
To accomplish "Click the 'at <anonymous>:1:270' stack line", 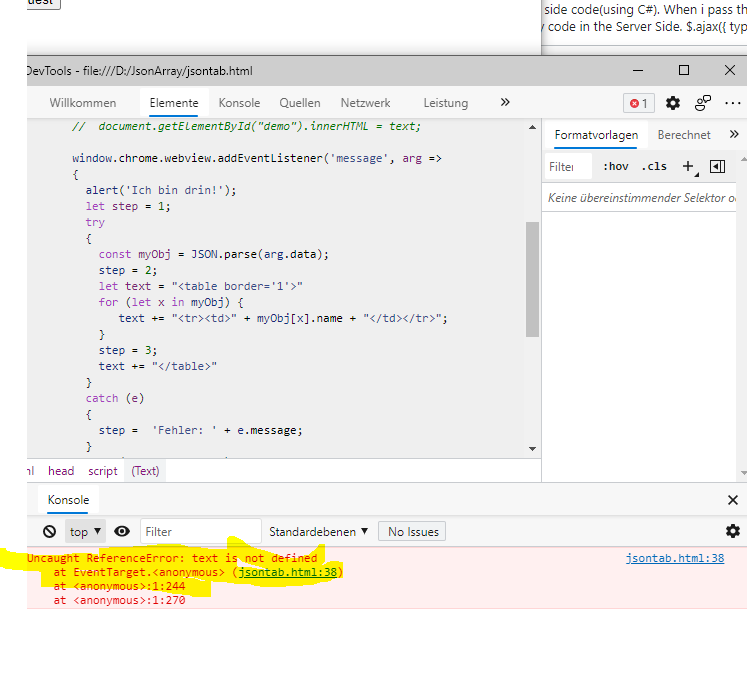I will [x=120, y=600].
